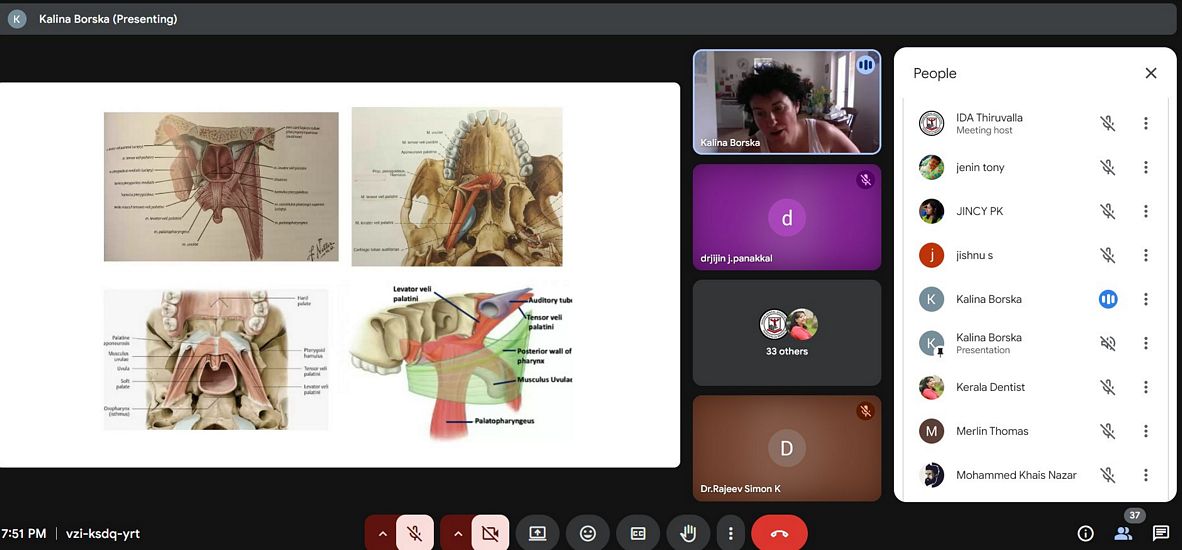
Task: Click jenin tony's muted mic icon
Action: point(1107,167)
